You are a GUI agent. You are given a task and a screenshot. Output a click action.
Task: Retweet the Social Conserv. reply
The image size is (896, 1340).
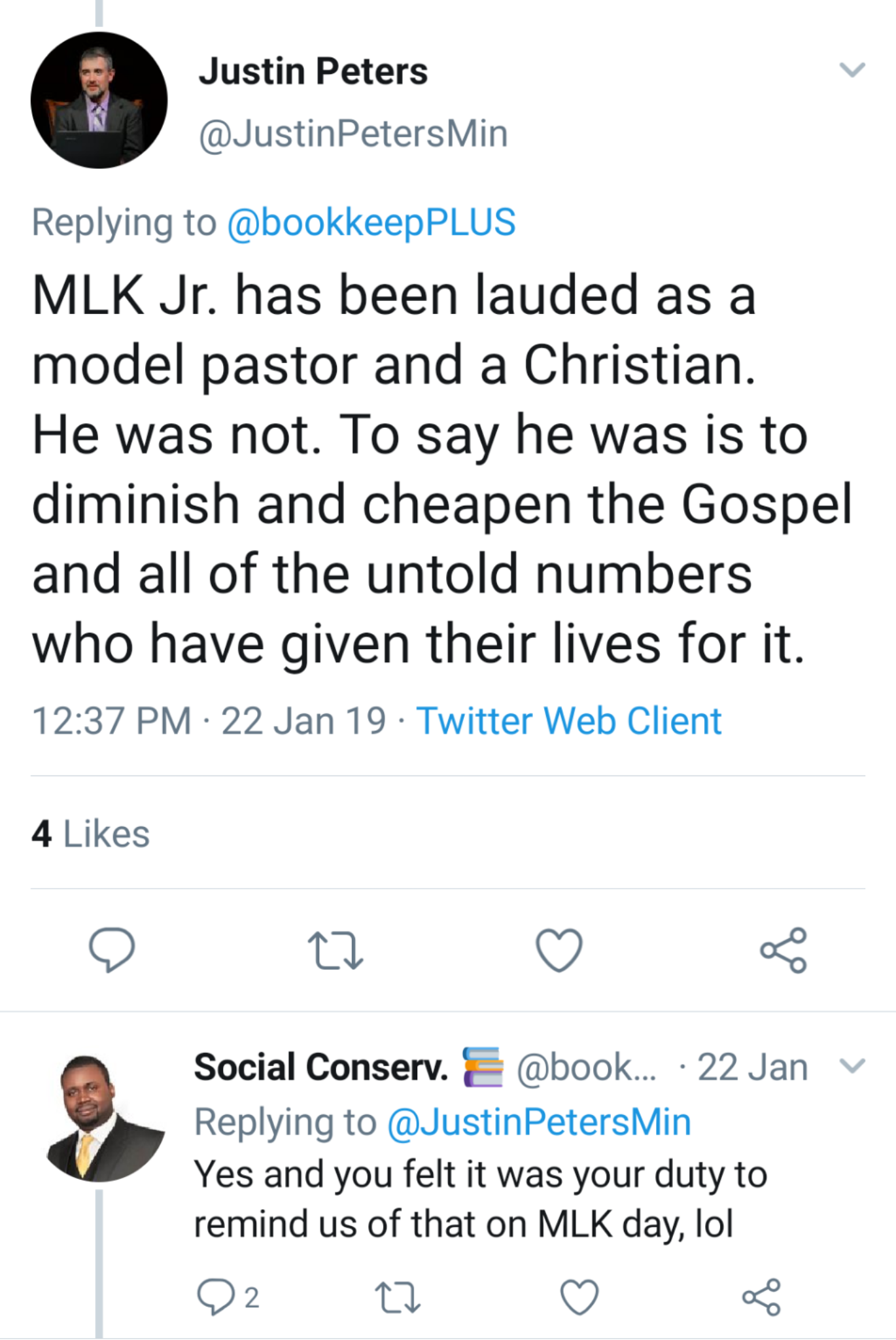click(x=398, y=1297)
